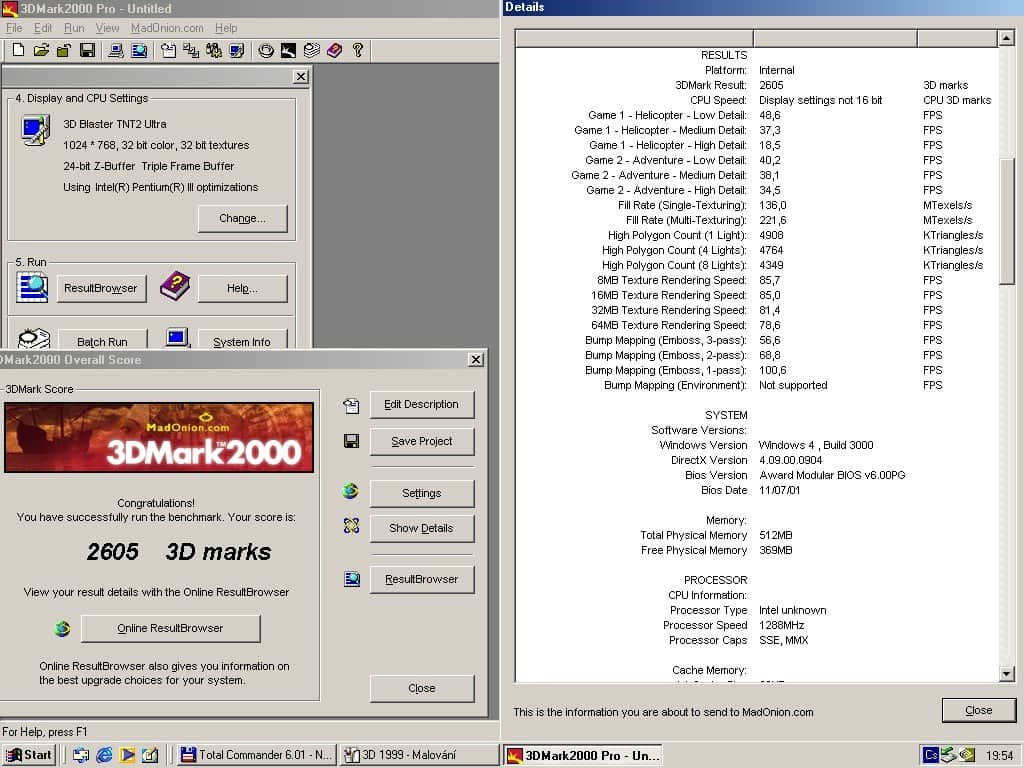
Task: Click the Online ResultBrowser button
Action: point(170,628)
